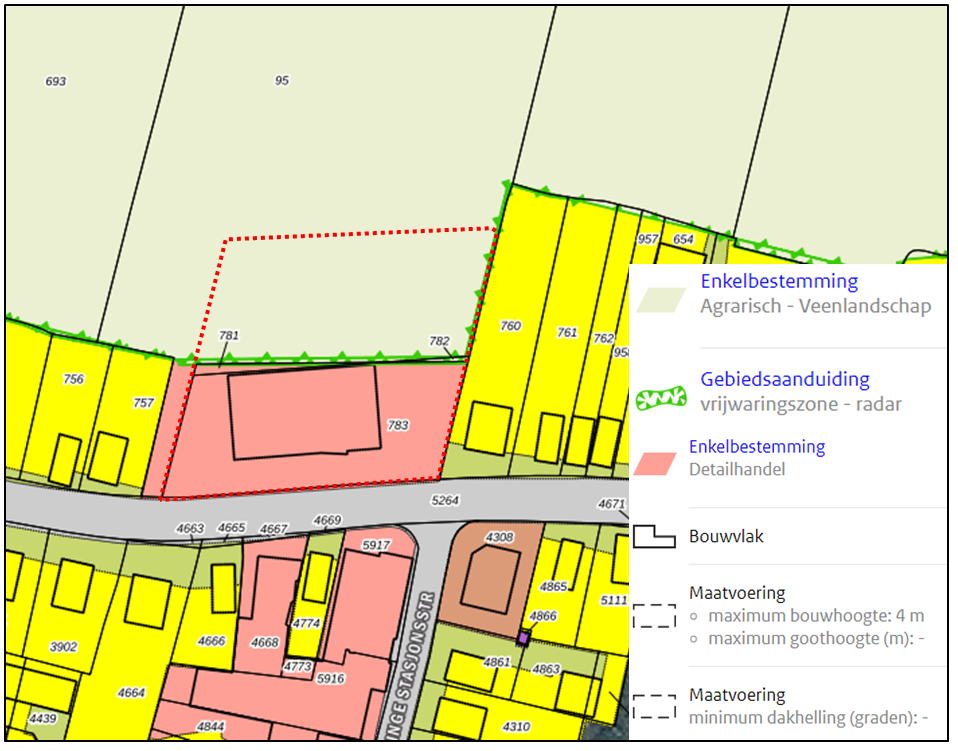Click parcel label 654
The height and width of the screenshot is (751, 958).
(x=683, y=240)
